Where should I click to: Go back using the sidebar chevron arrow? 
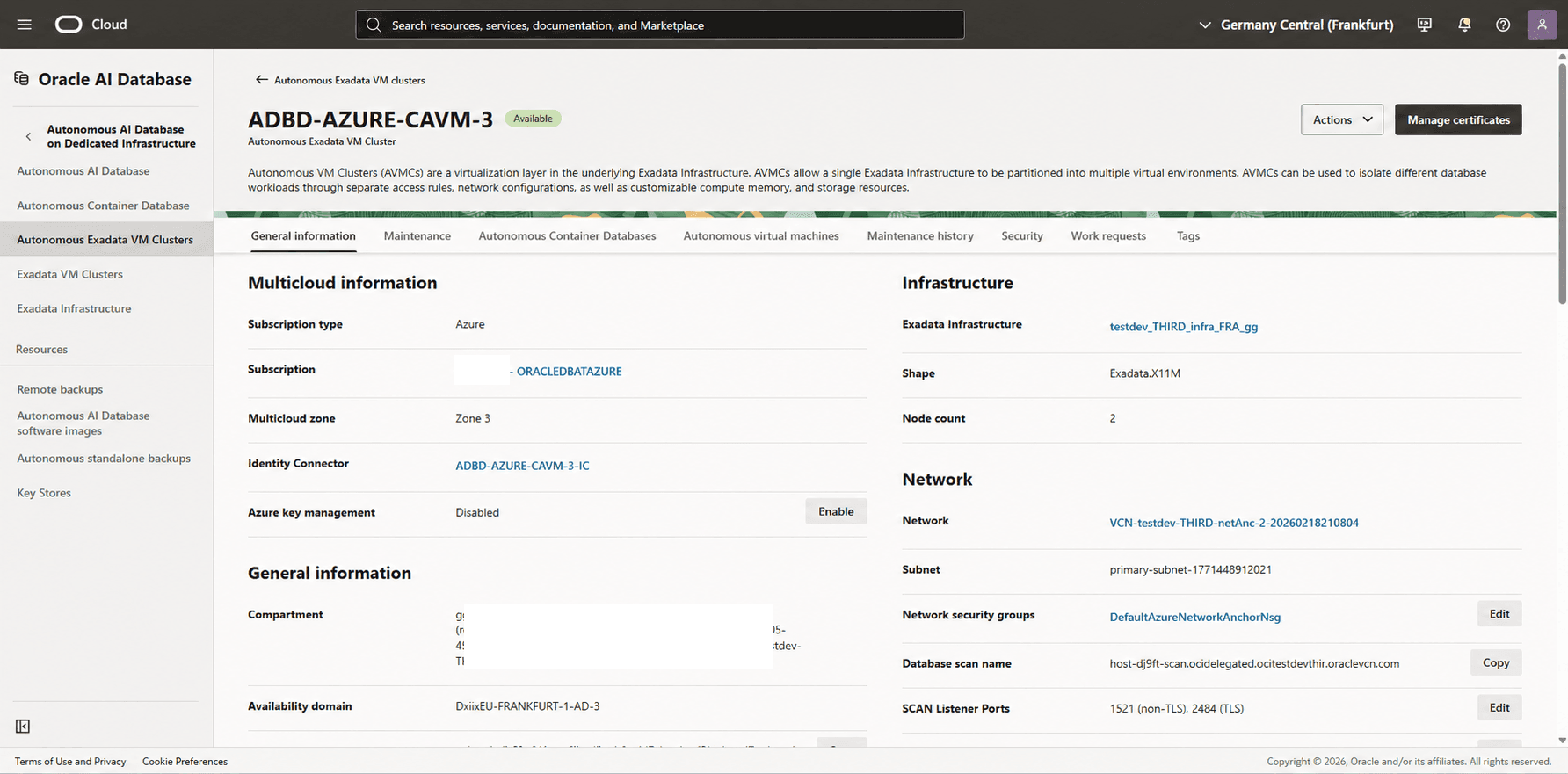coord(28,136)
